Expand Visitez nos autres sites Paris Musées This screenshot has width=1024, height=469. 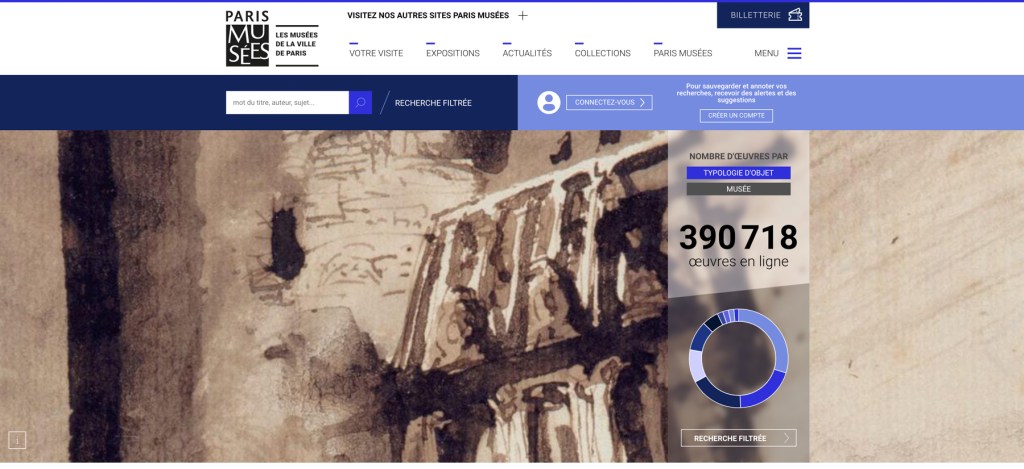[428, 16]
